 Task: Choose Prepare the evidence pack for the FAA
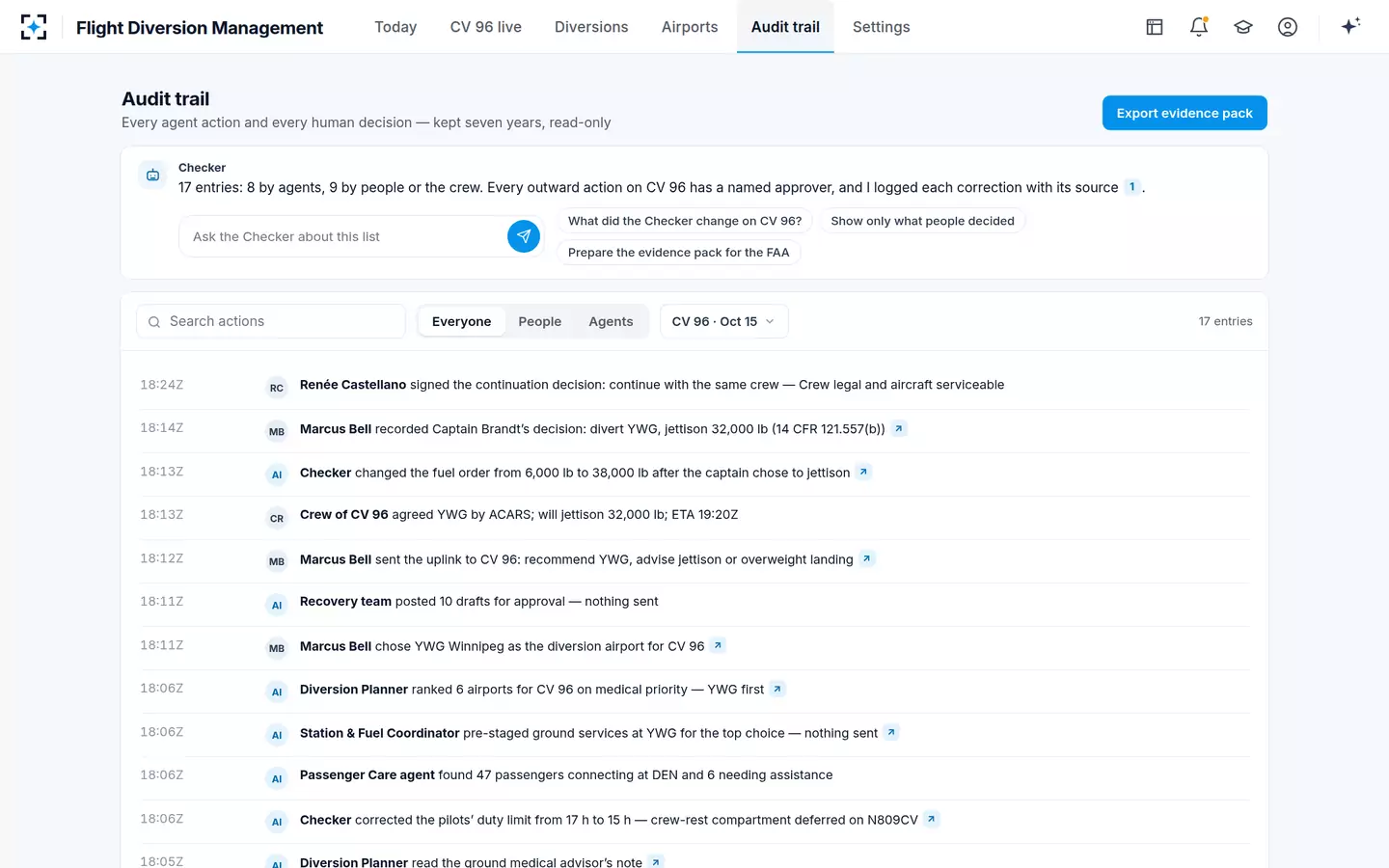678,253
